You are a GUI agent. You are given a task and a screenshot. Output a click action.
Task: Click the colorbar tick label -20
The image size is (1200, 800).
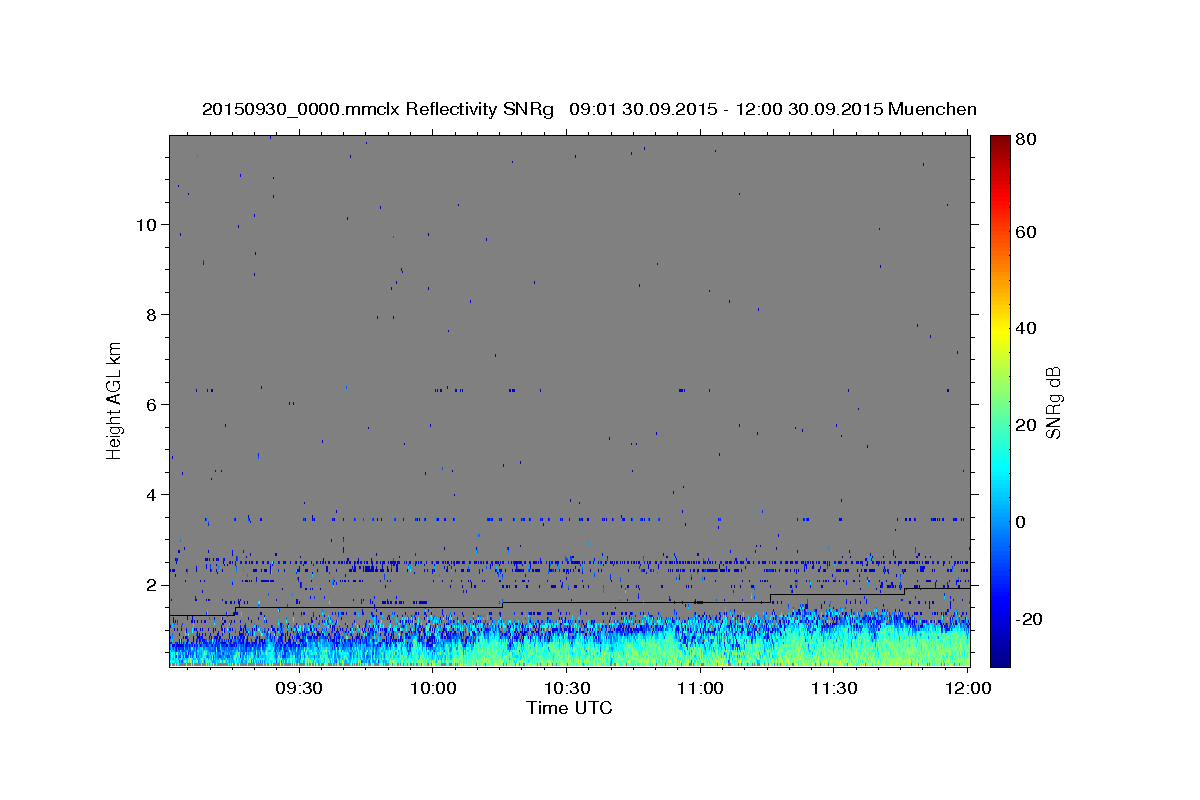click(1030, 620)
